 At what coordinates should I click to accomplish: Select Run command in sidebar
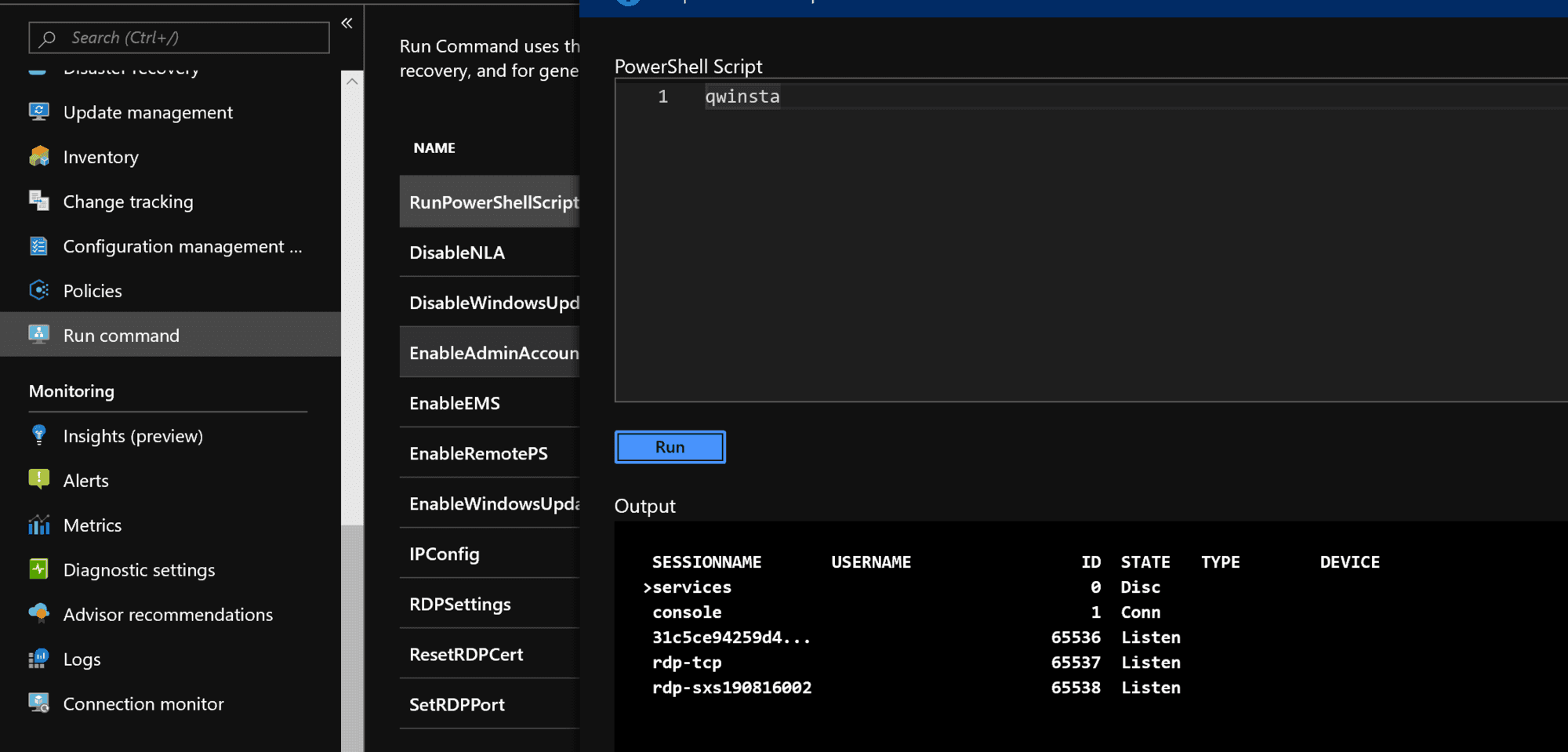click(170, 335)
